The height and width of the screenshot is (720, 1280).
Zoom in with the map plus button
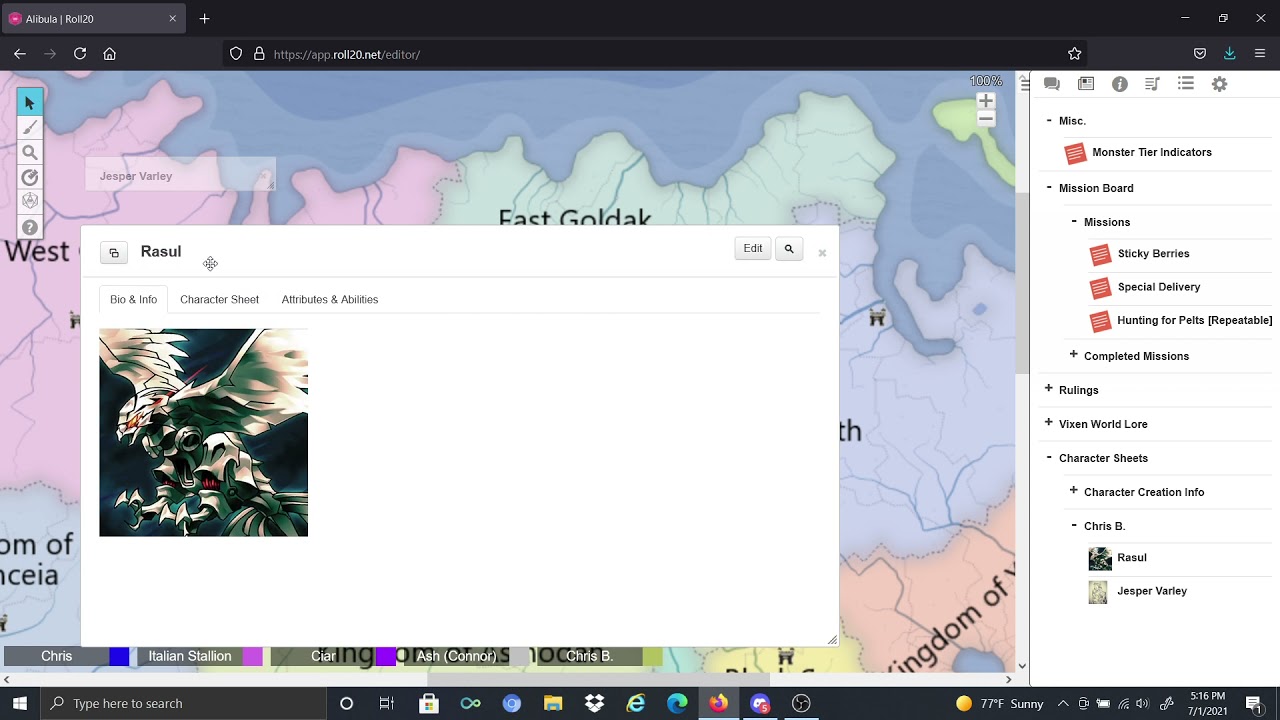tap(986, 101)
